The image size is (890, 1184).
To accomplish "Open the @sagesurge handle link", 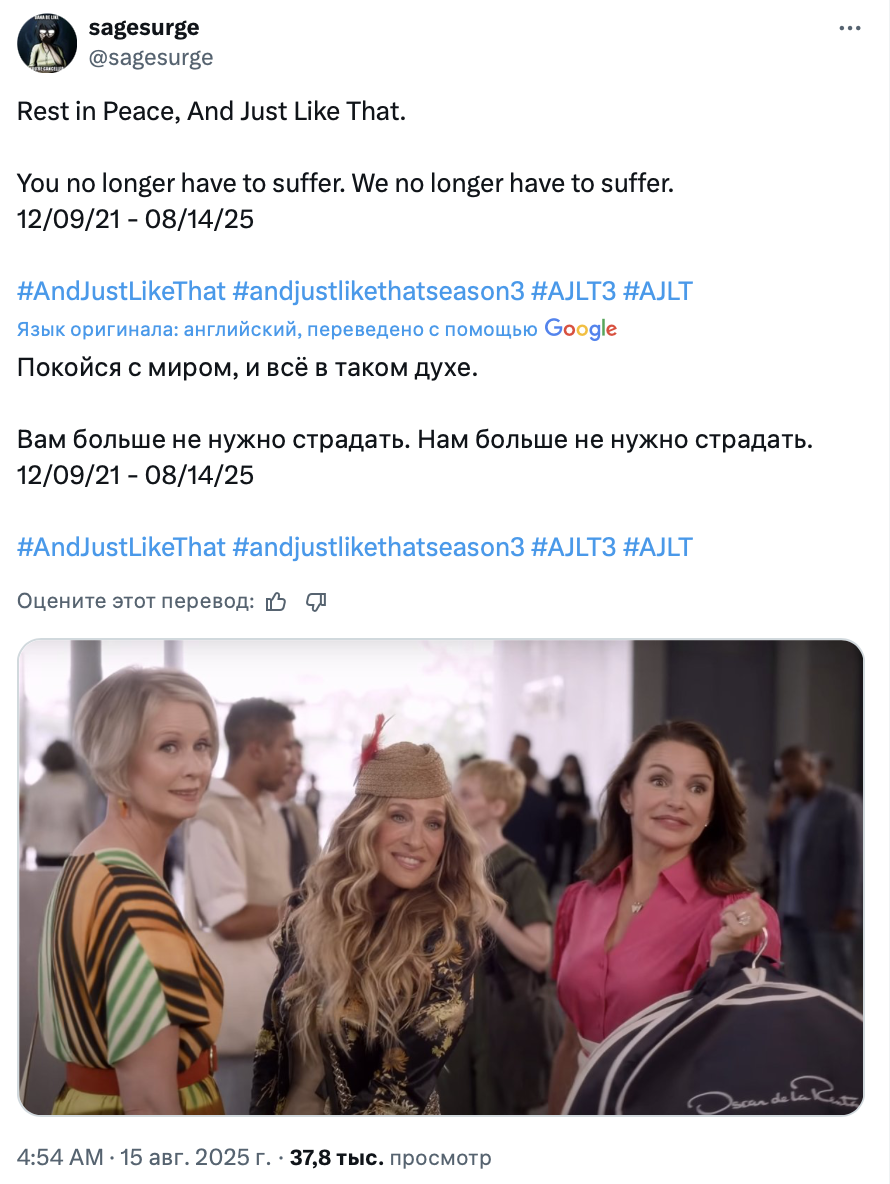I will click(151, 58).
